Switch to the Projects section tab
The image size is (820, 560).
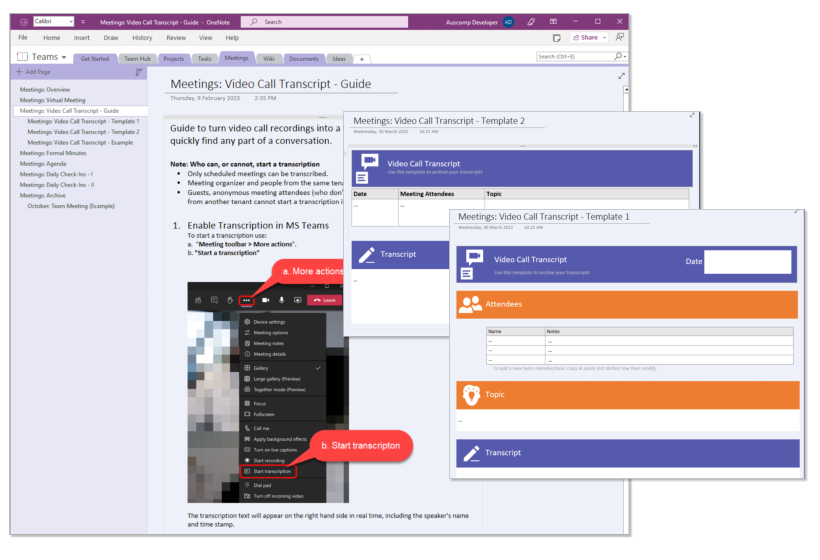[x=174, y=59]
